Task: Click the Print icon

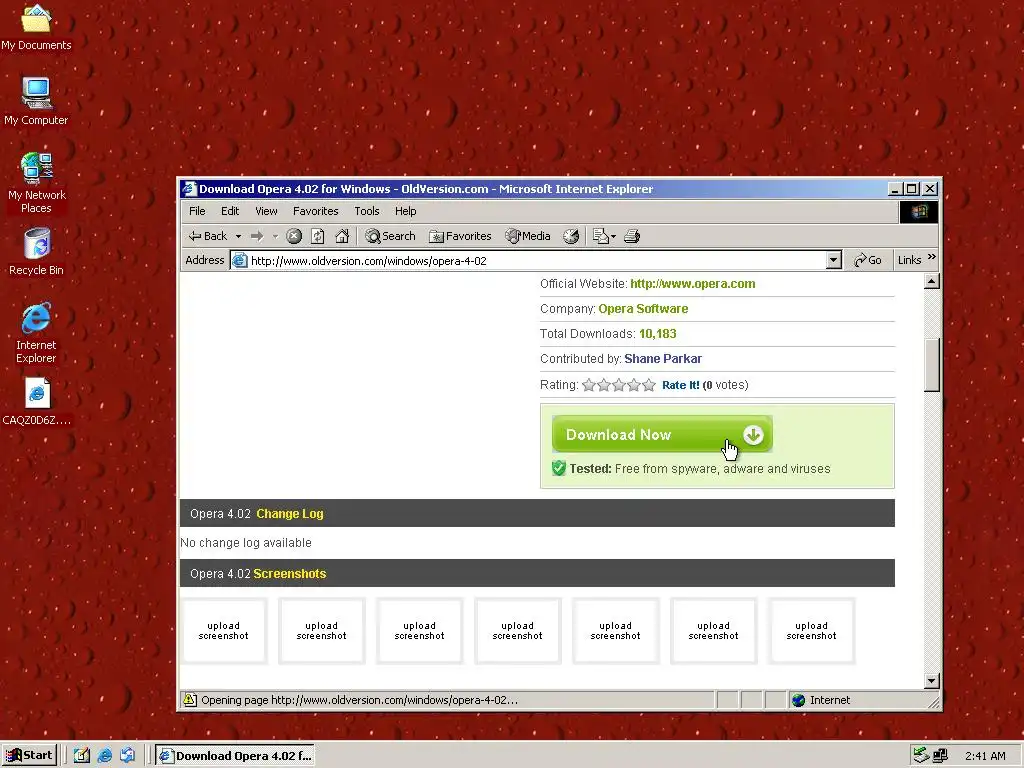Action: 632,236
